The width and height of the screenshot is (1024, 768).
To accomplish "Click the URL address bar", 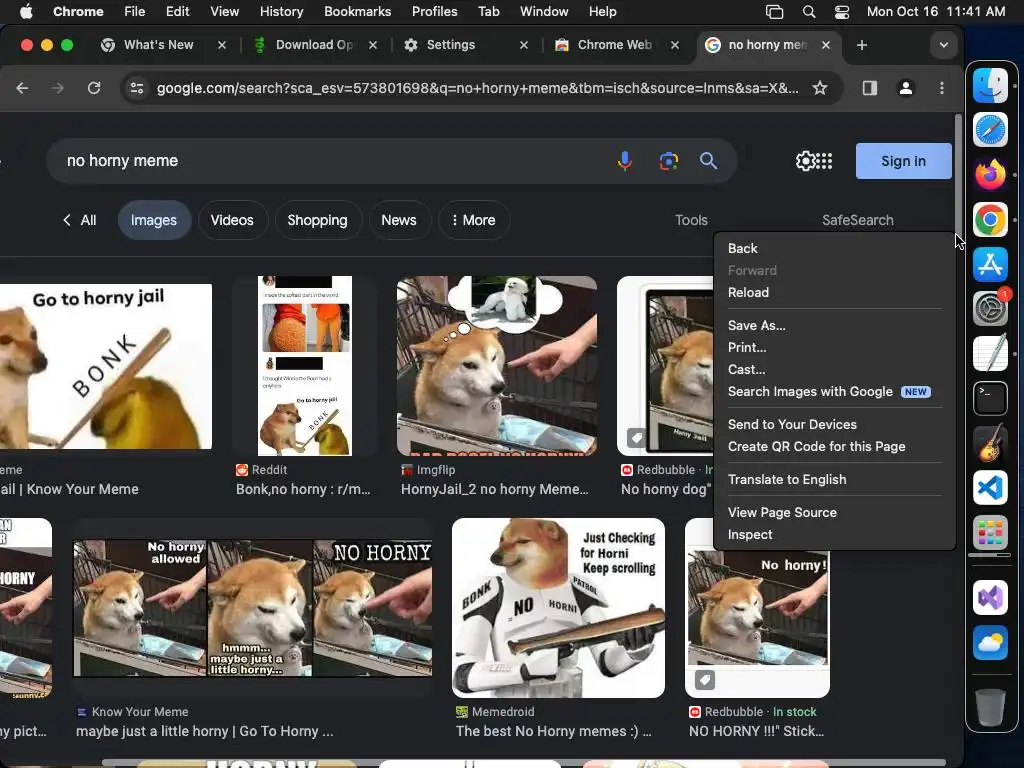I will tap(477, 88).
